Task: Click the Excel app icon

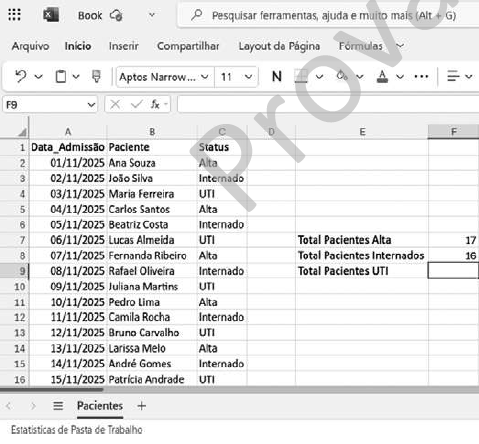Action: pyautogui.click(x=51, y=15)
